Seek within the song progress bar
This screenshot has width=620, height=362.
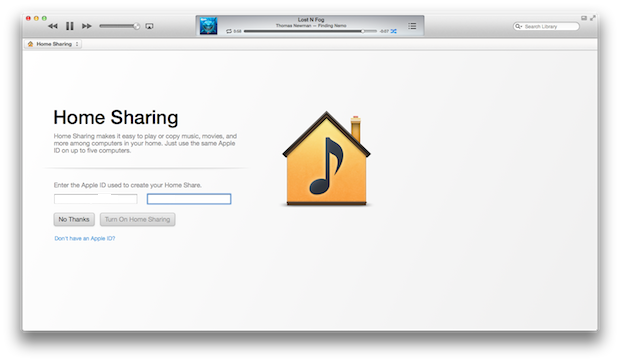click(x=310, y=31)
